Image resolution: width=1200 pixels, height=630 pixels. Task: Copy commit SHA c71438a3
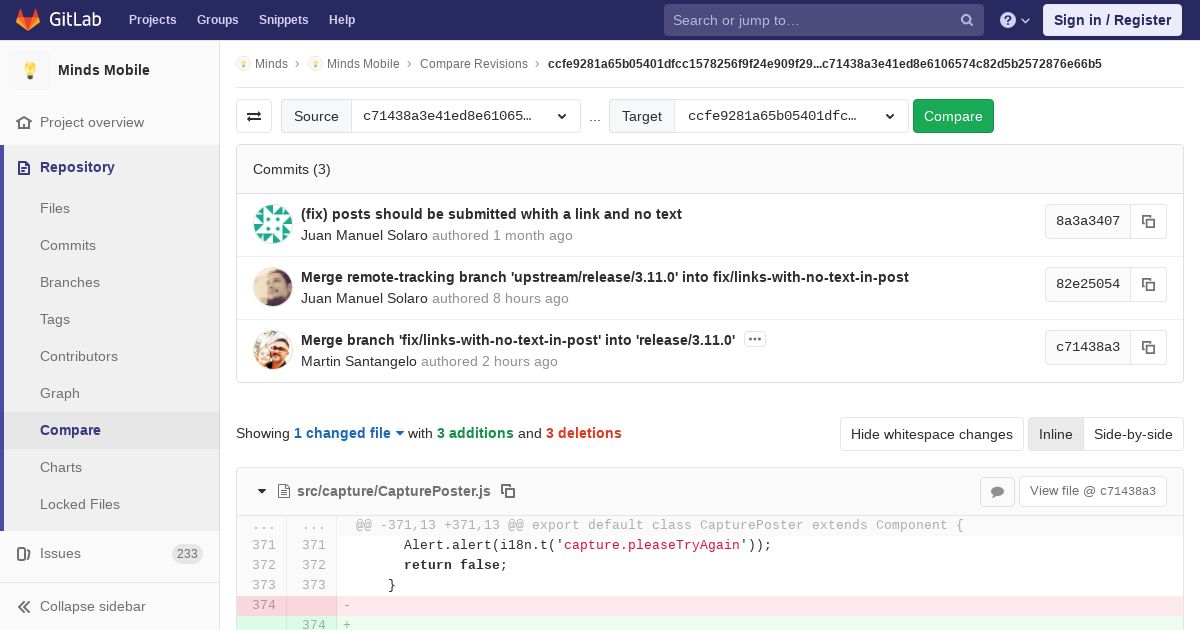coord(1148,347)
